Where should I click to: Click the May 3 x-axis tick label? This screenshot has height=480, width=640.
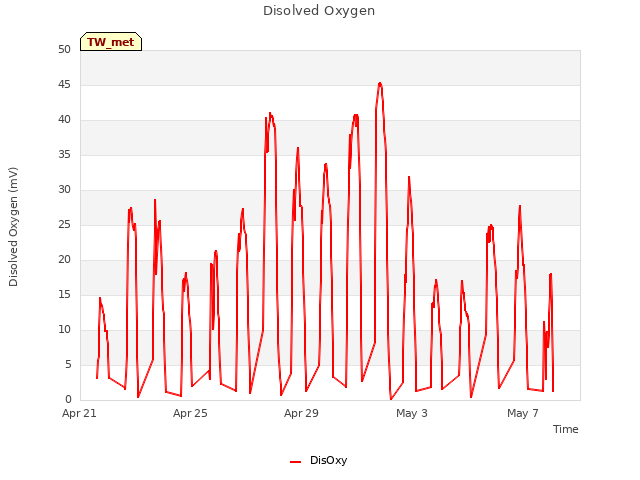(x=412, y=413)
